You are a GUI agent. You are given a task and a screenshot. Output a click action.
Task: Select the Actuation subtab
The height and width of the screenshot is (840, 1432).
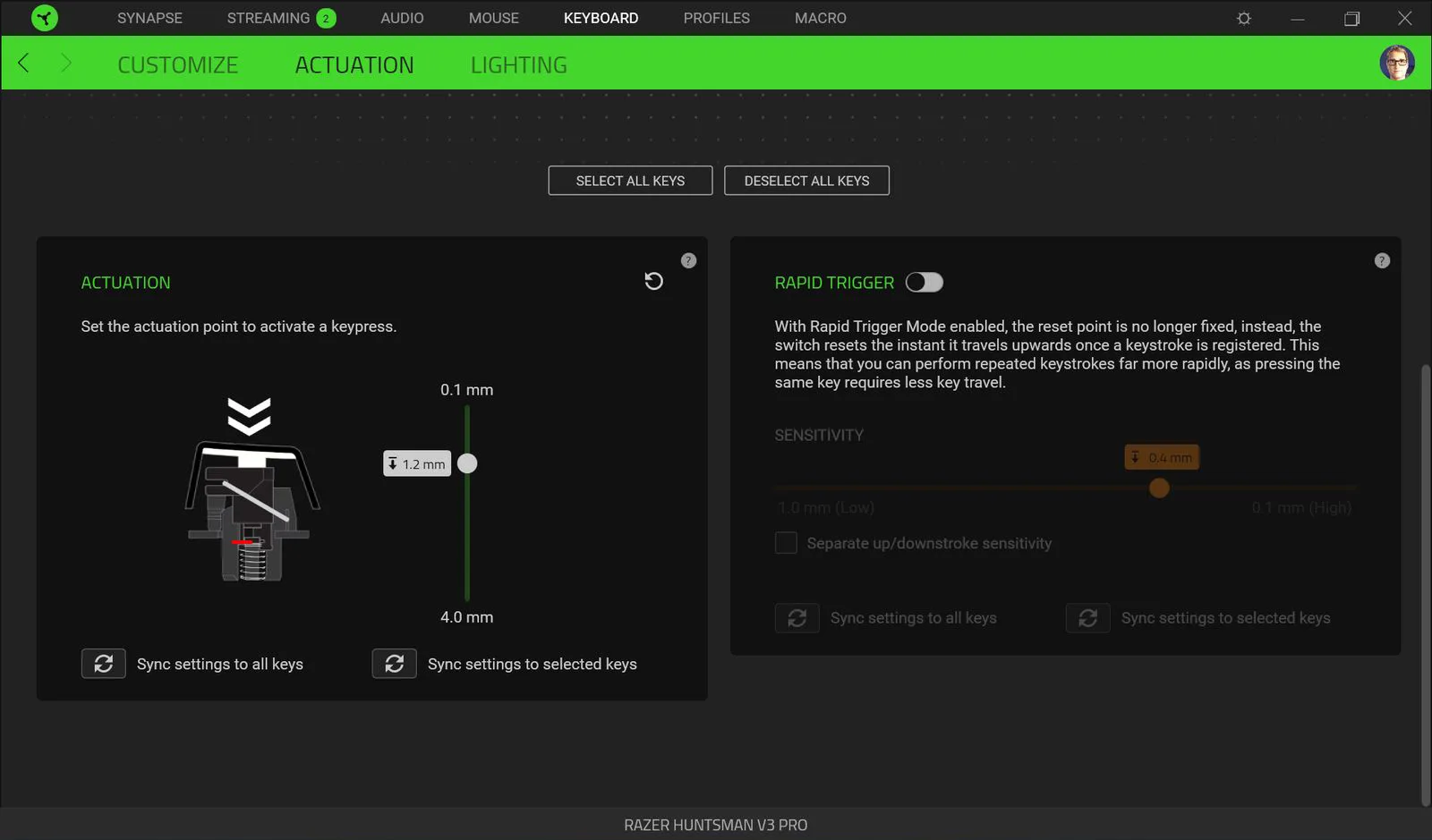(354, 65)
